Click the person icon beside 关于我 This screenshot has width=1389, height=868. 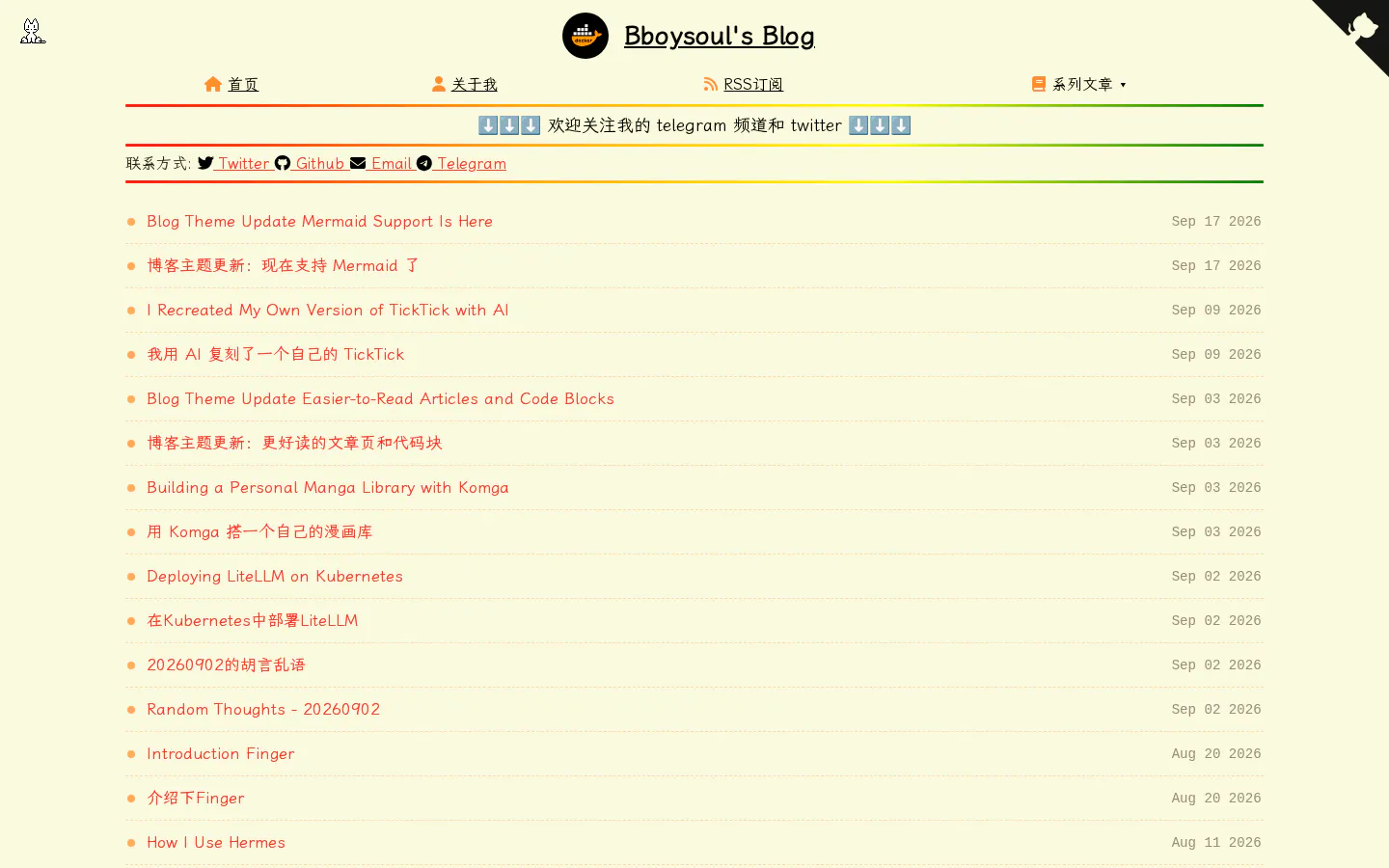(439, 84)
